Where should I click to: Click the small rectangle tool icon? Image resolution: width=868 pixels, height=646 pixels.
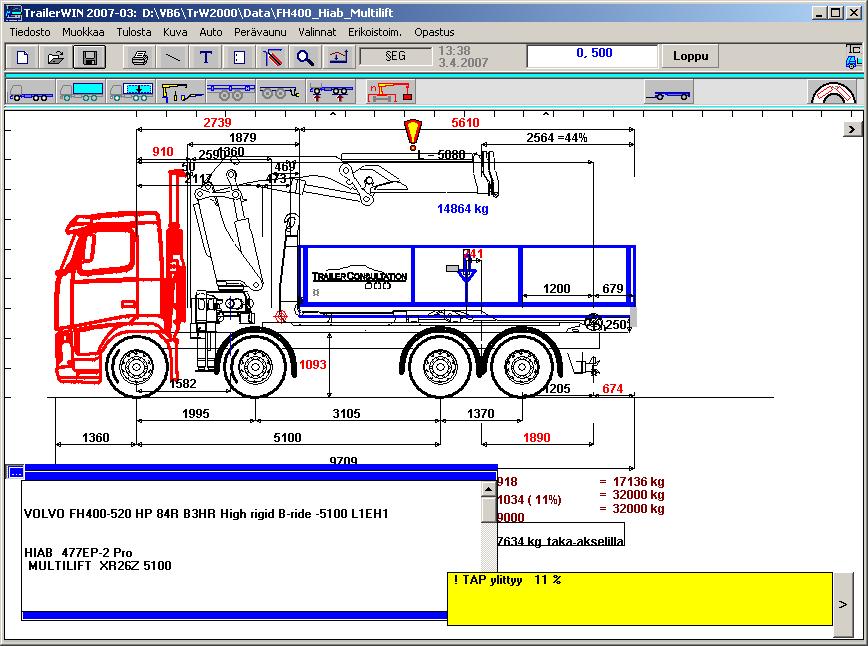click(x=239, y=57)
